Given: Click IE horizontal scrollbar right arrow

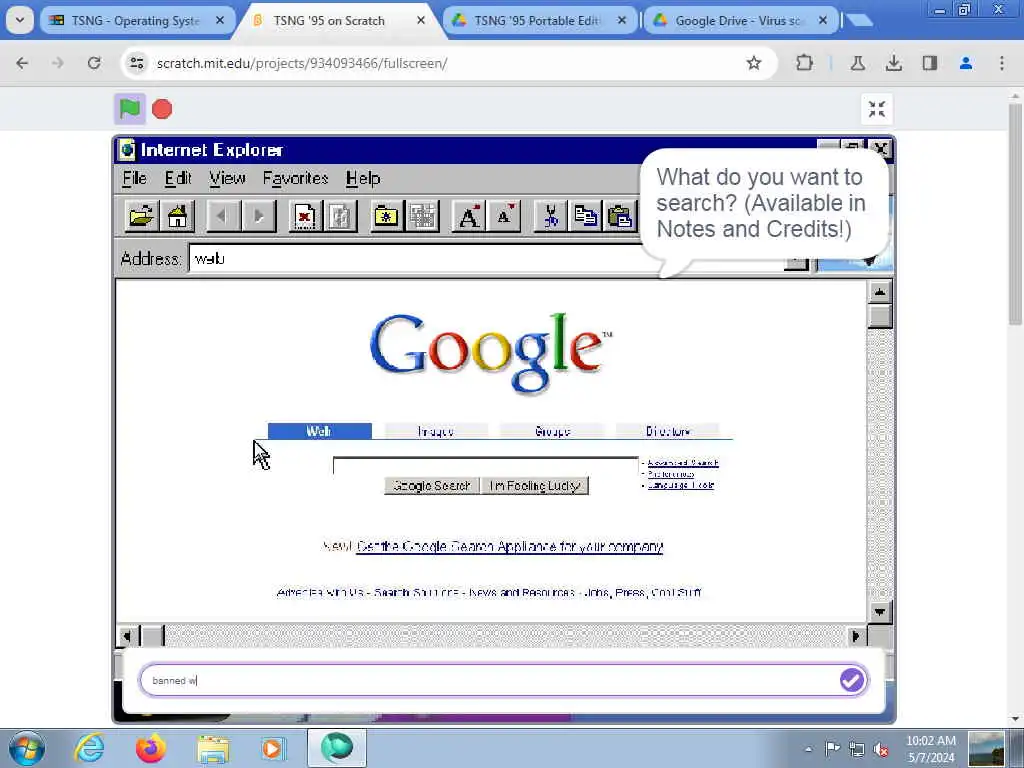Looking at the screenshot, I should click(x=856, y=636).
